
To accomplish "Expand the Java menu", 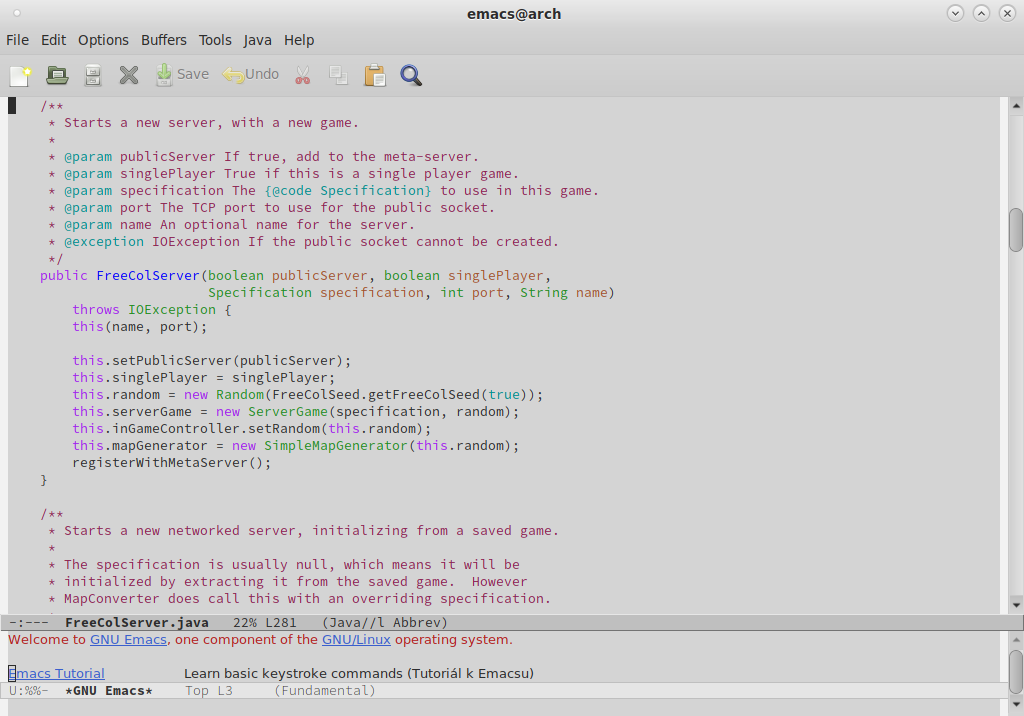I will coord(257,40).
